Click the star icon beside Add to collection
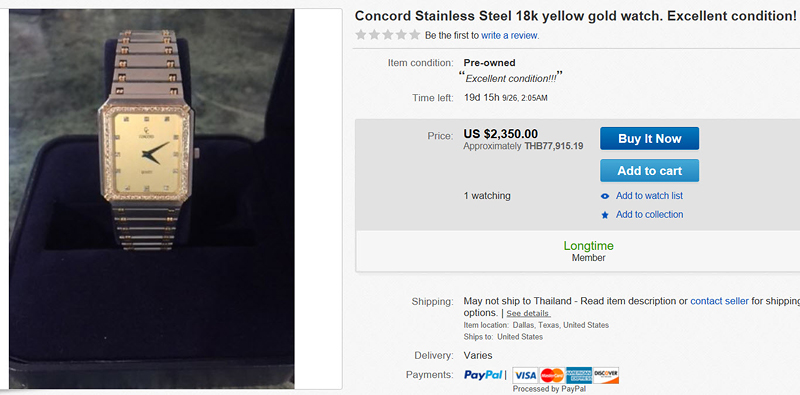 point(605,215)
